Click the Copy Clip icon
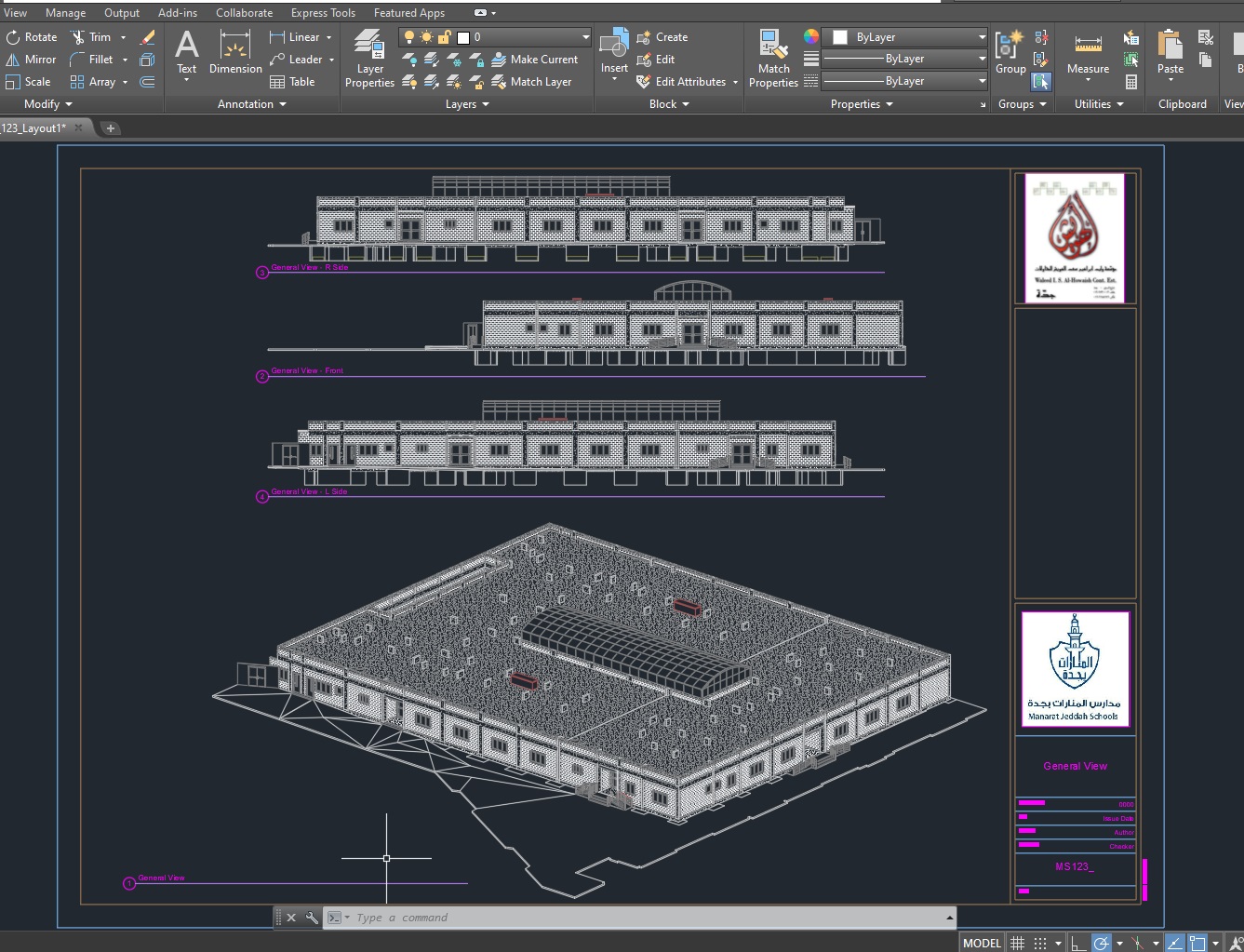Image resolution: width=1244 pixels, height=952 pixels. click(x=1206, y=60)
